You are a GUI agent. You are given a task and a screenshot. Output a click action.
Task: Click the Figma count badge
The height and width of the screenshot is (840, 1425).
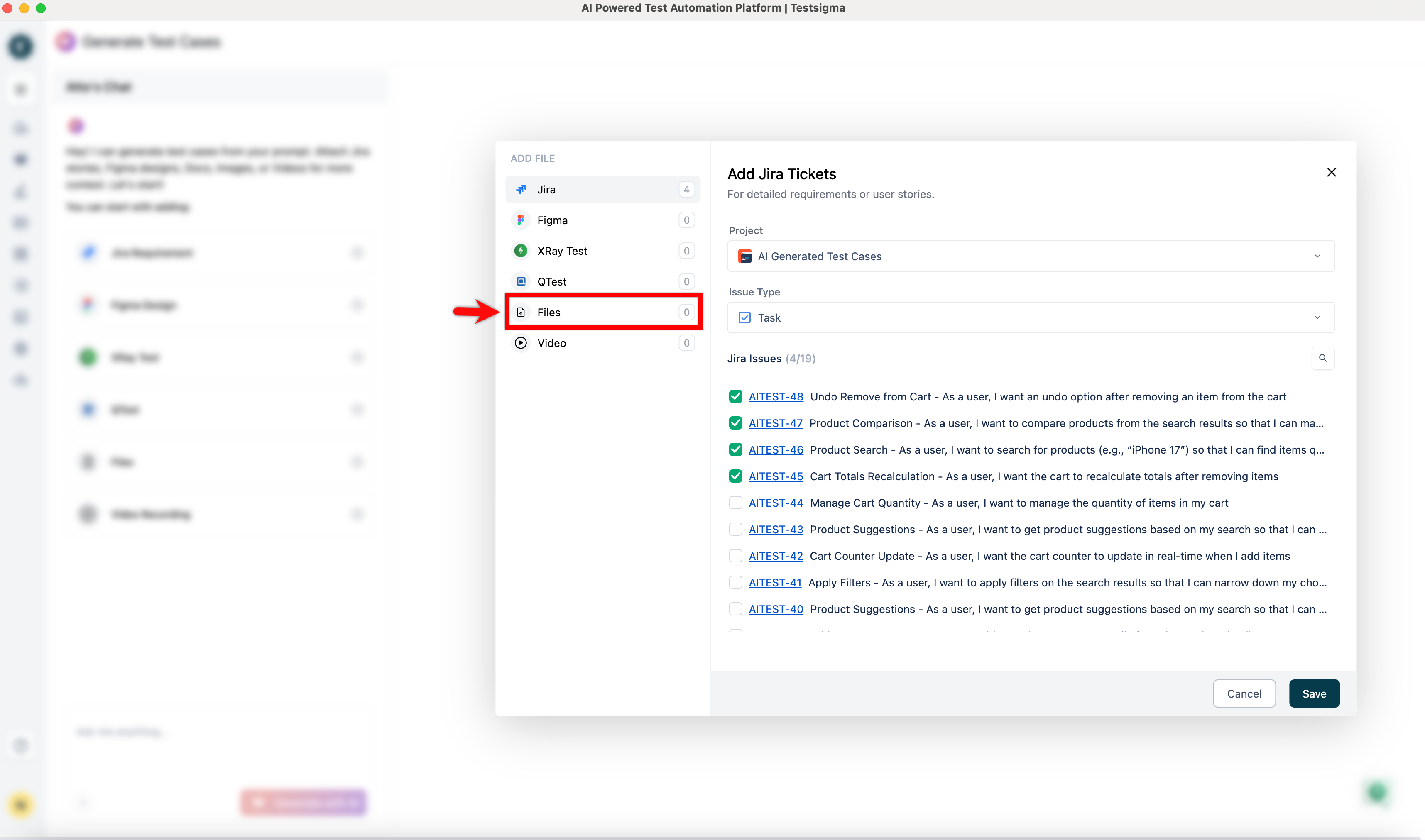point(686,220)
